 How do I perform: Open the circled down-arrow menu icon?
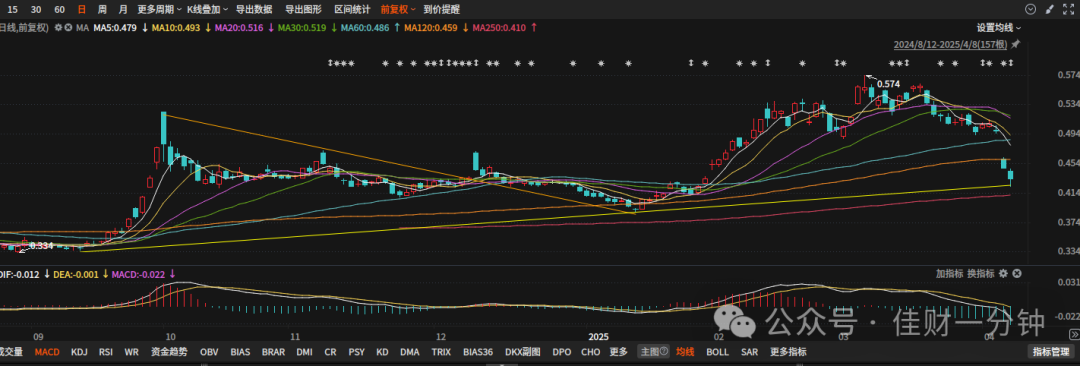pyautogui.click(x=1030, y=9)
